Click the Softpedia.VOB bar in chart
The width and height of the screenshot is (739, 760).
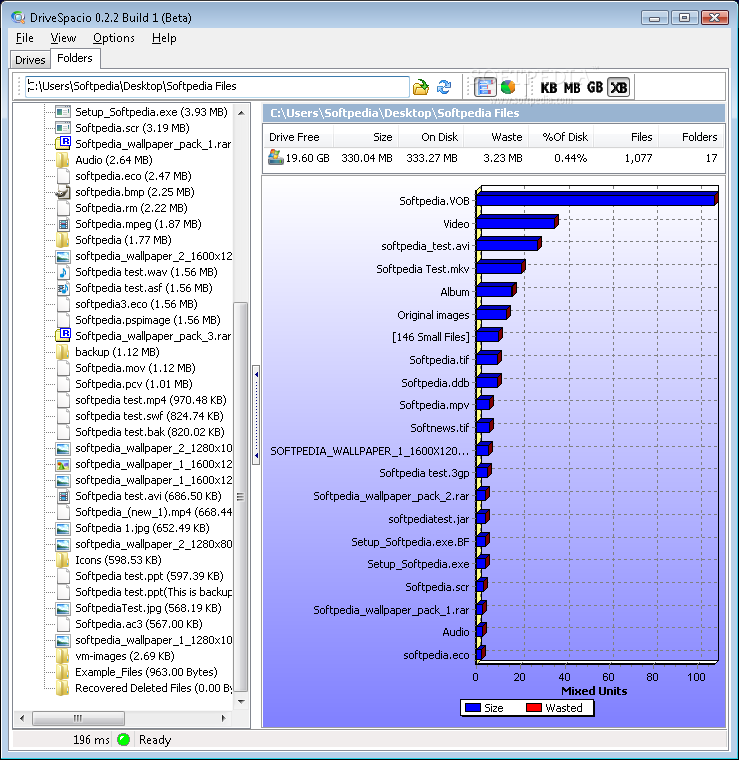coord(596,200)
